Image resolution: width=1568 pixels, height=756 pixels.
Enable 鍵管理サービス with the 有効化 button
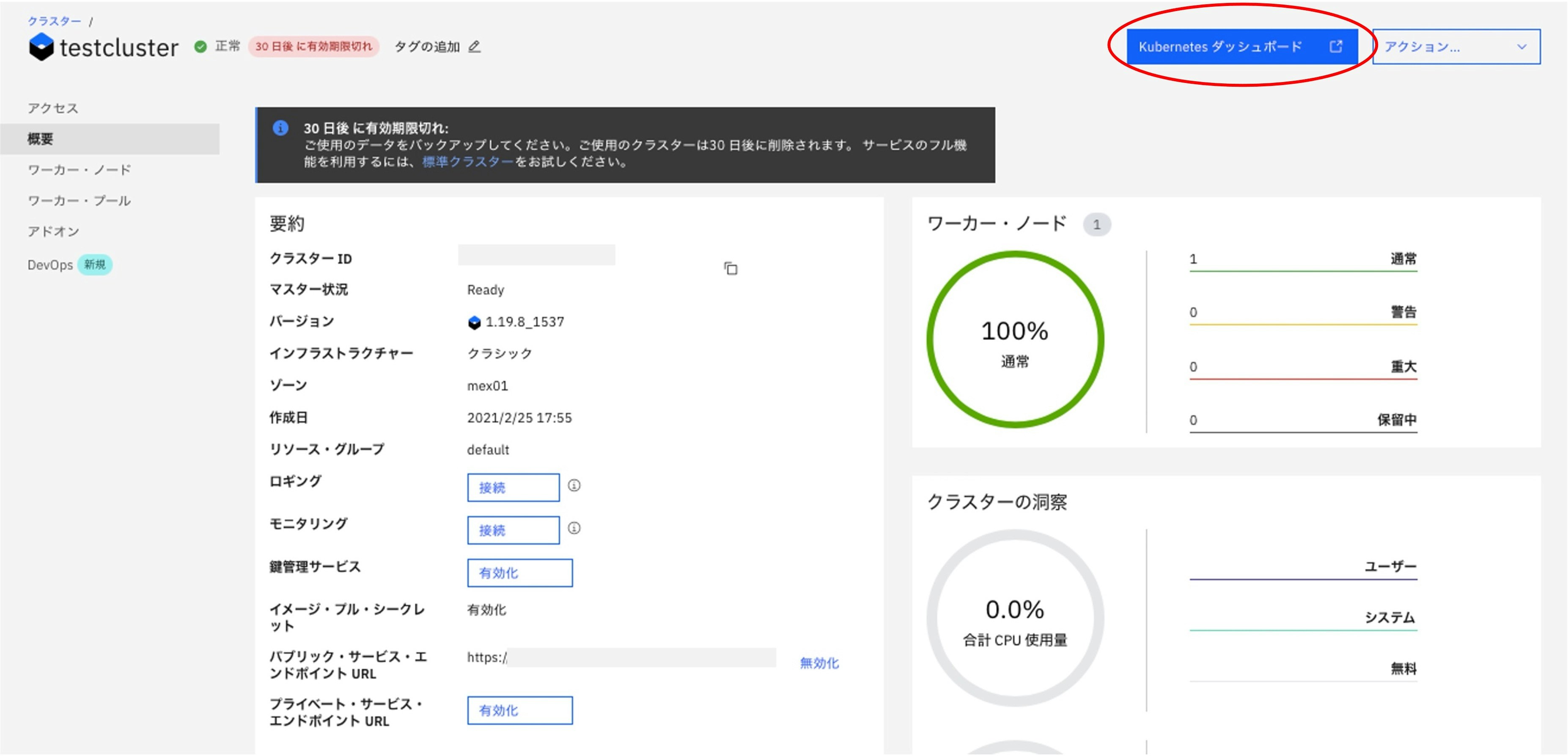tap(519, 573)
